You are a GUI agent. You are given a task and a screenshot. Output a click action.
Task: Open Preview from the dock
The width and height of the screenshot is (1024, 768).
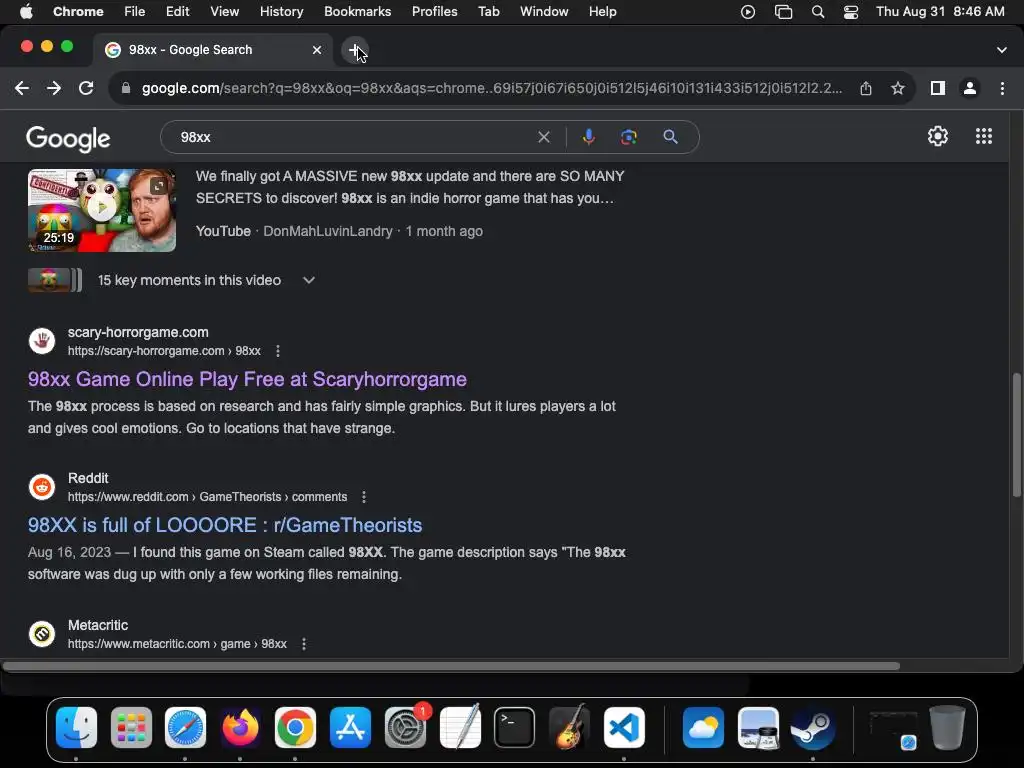pos(758,728)
